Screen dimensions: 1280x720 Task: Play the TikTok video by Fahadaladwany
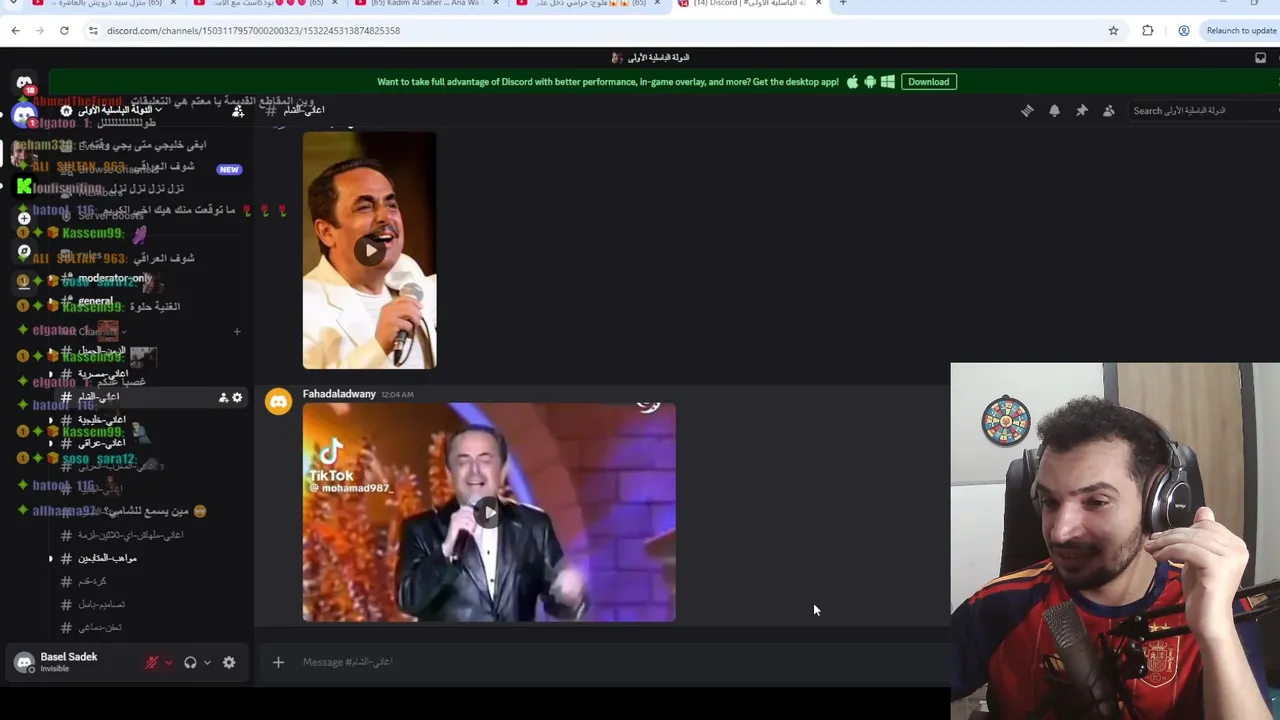[489, 513]
